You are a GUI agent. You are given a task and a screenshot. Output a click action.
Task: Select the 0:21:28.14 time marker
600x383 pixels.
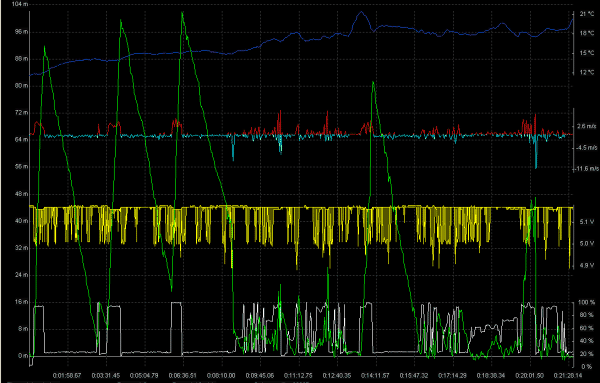click(x=568, y=376)
